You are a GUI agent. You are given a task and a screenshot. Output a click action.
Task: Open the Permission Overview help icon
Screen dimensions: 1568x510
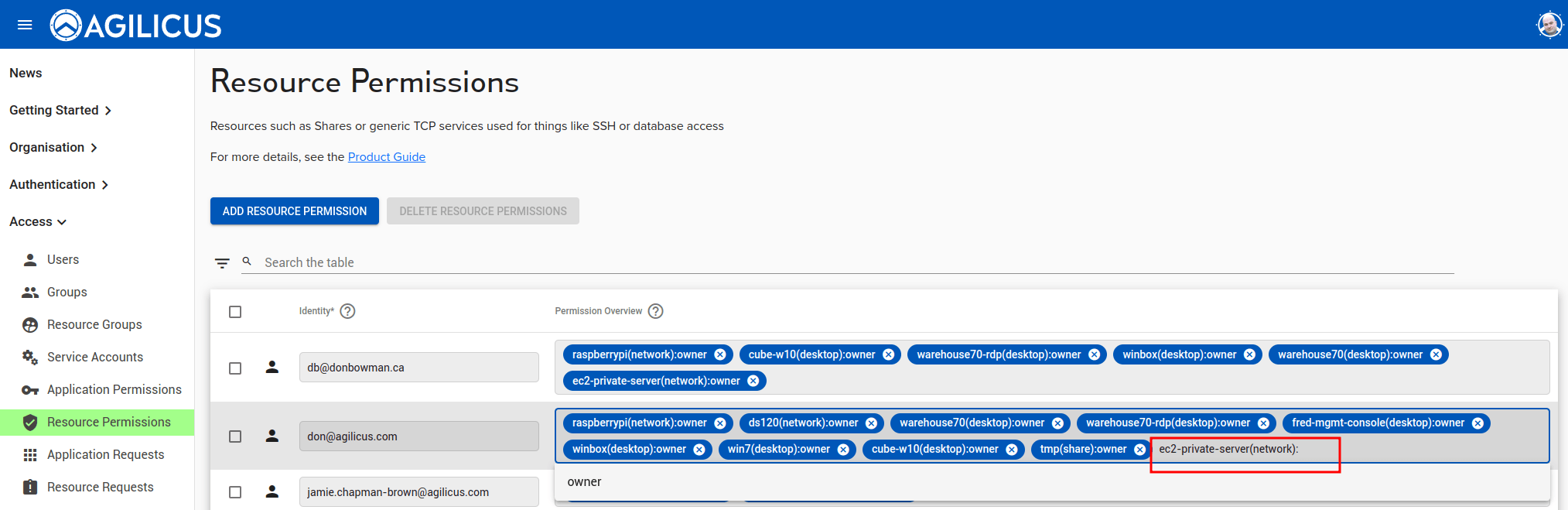656,311
